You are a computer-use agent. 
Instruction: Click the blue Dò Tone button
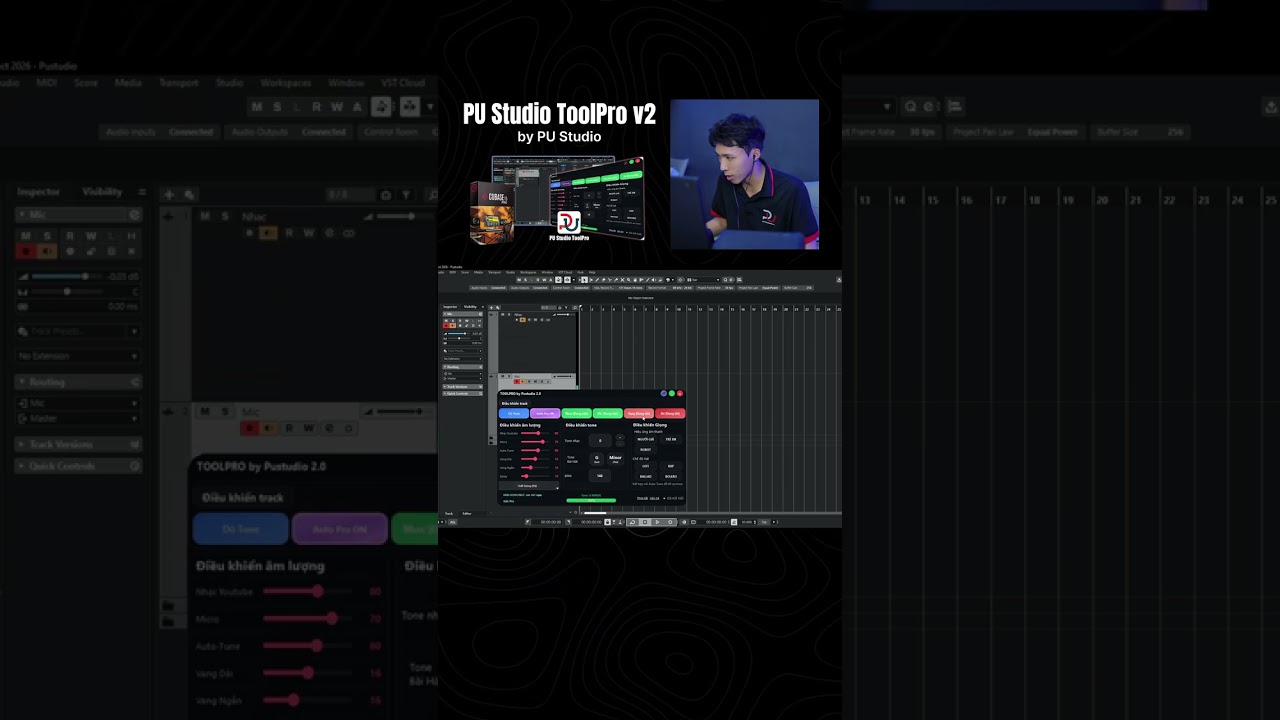pos(514,413)
